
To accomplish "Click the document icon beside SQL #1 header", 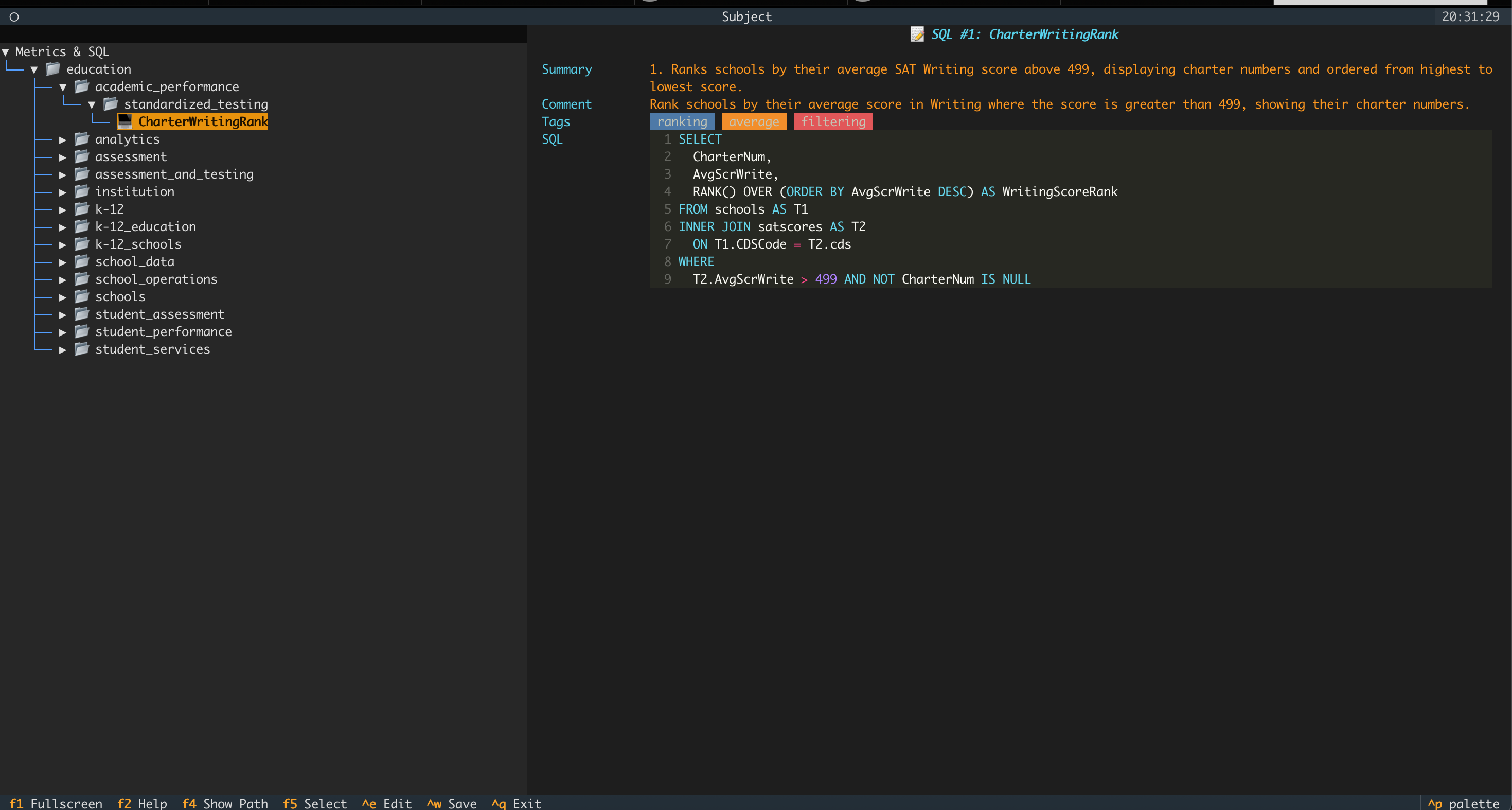I will click(917, 33).
